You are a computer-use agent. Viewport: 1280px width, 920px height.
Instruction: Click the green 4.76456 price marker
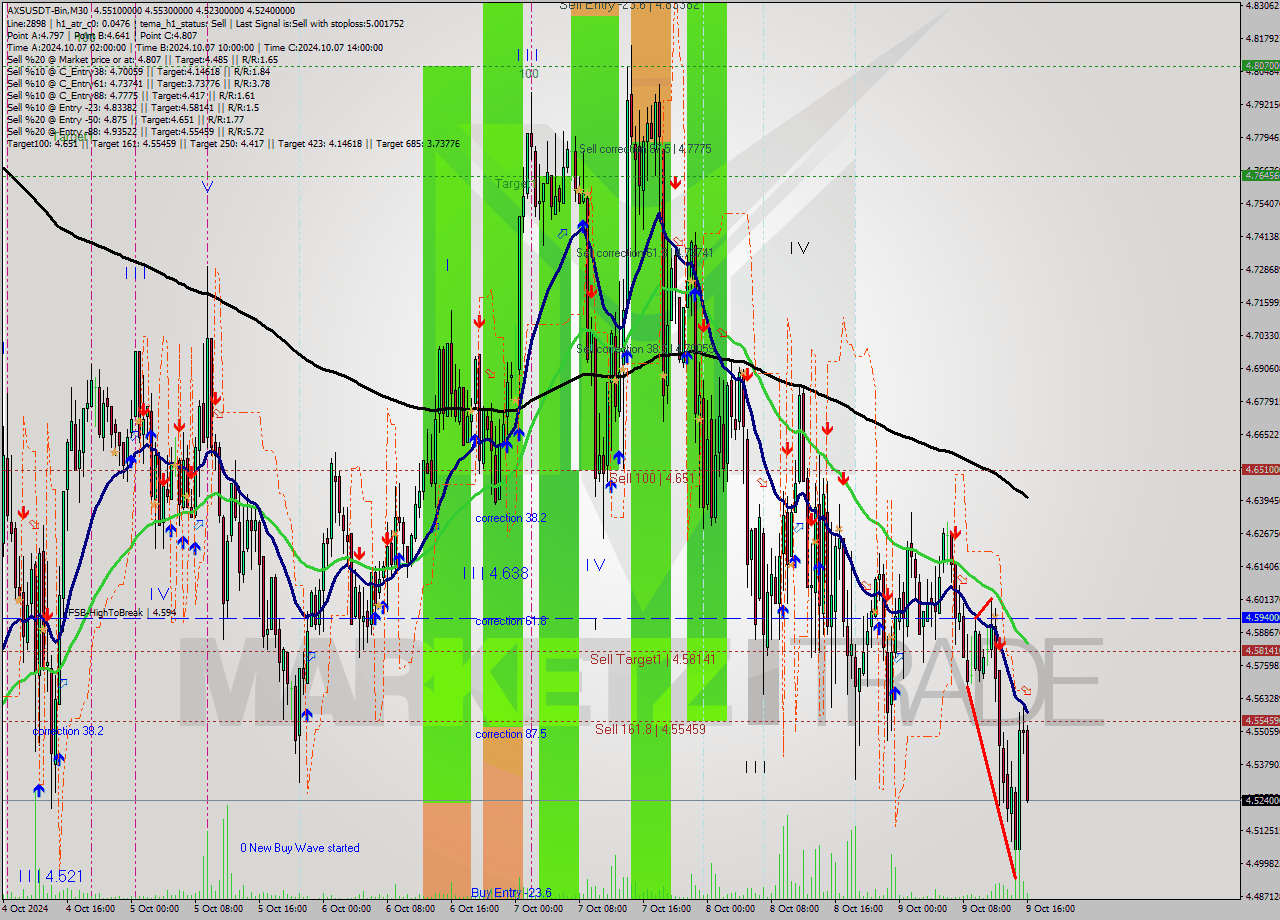click(x=1260, y=175)
